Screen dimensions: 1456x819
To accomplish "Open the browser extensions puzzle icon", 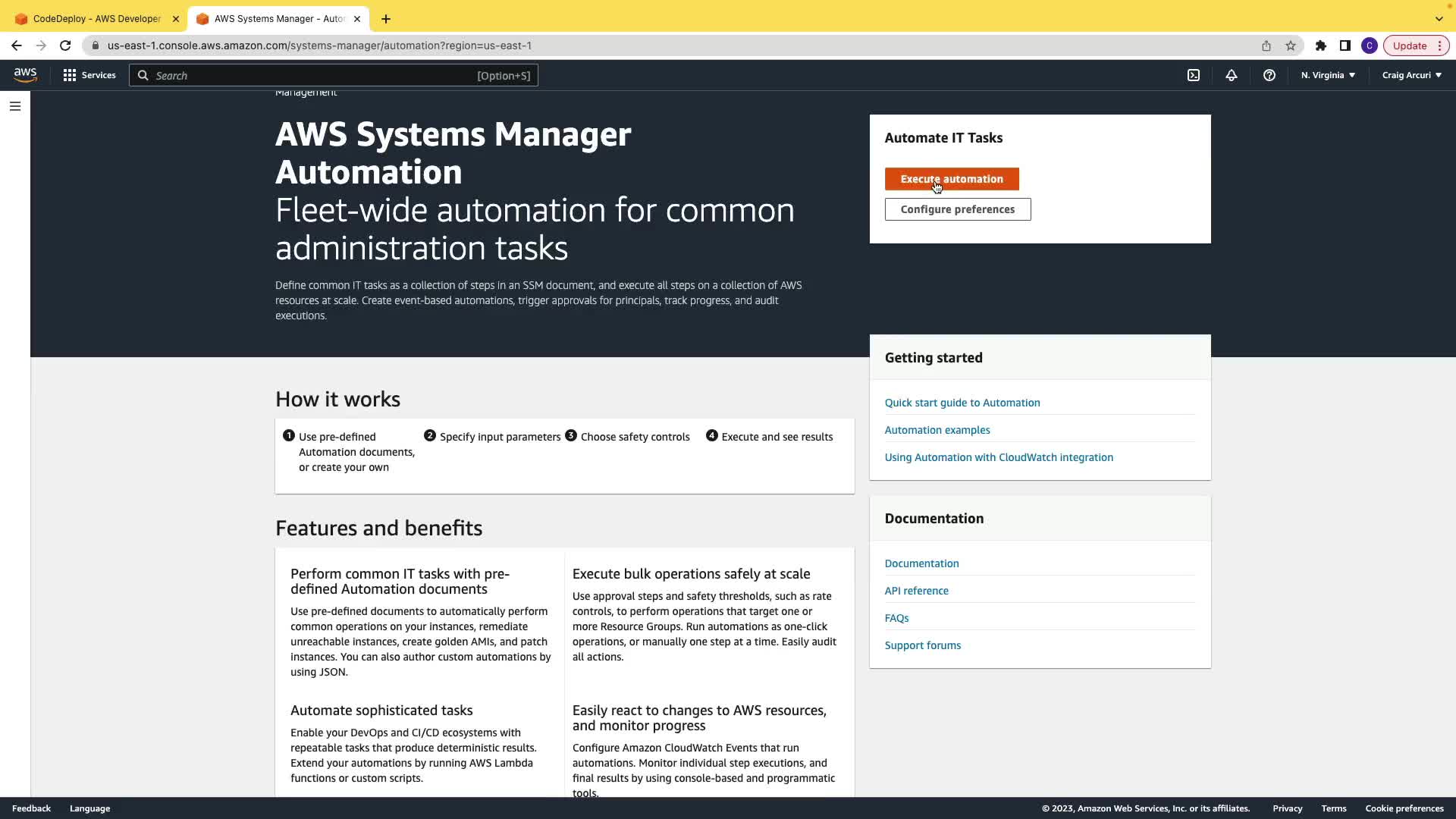I will 1321,45.
